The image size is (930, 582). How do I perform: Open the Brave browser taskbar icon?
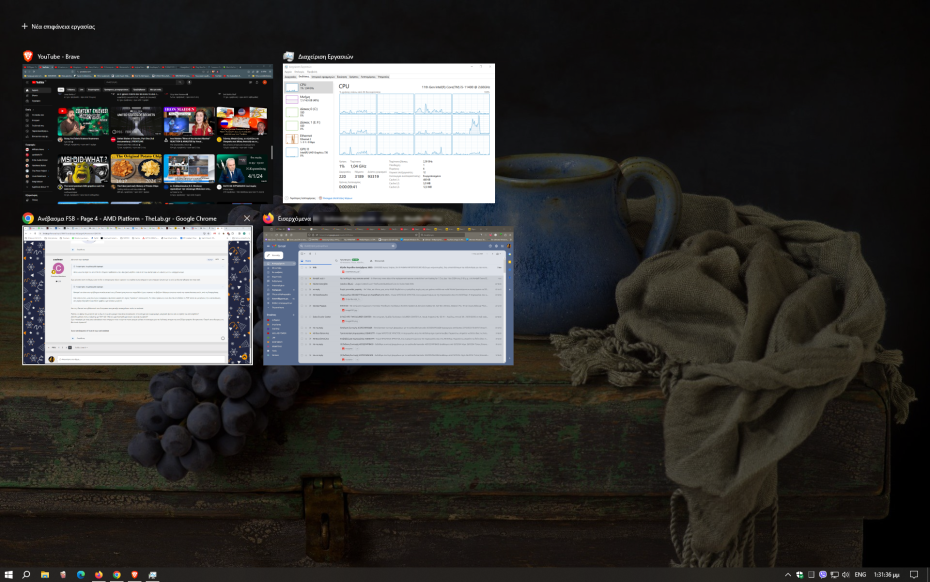tap(135, 574)
